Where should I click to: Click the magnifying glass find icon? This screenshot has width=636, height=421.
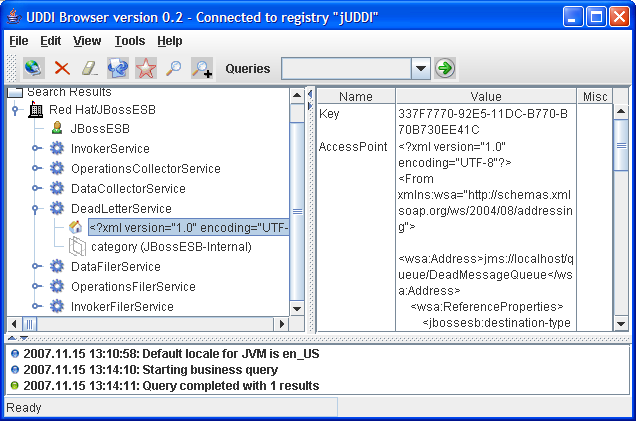pos(174,68)
